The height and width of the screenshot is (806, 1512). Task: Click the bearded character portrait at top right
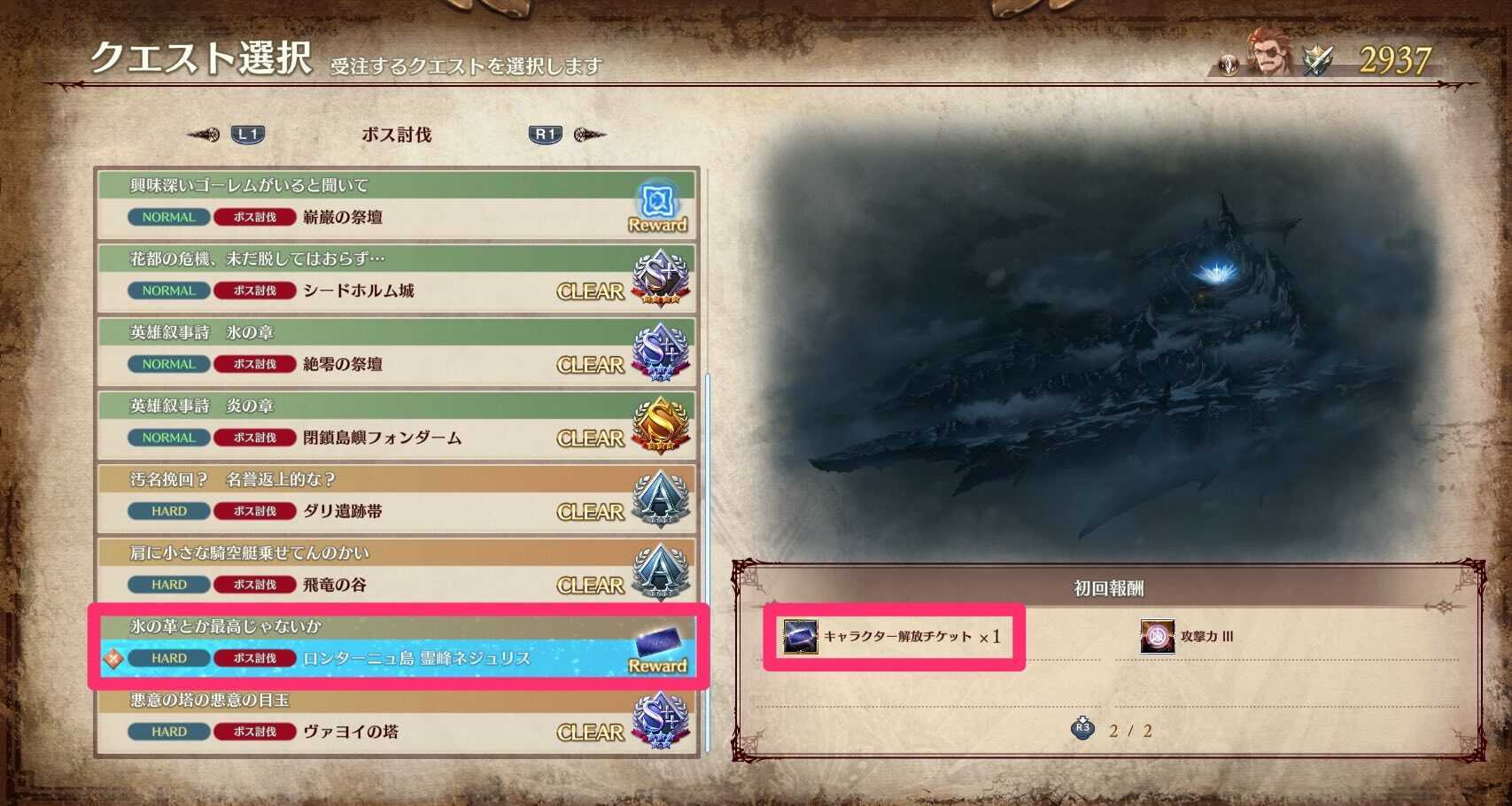(x=1268, y=52)
